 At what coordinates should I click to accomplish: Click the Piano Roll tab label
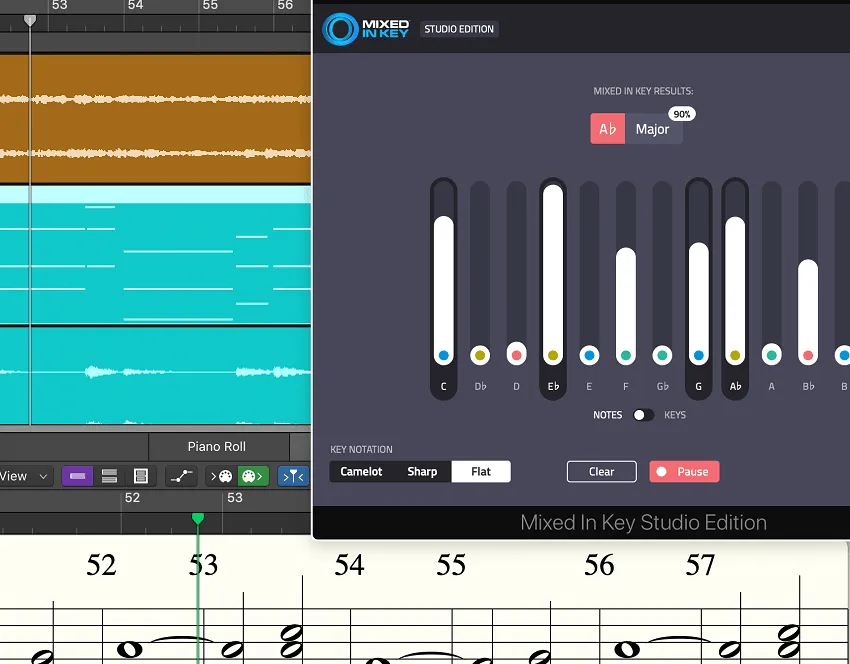218,447
